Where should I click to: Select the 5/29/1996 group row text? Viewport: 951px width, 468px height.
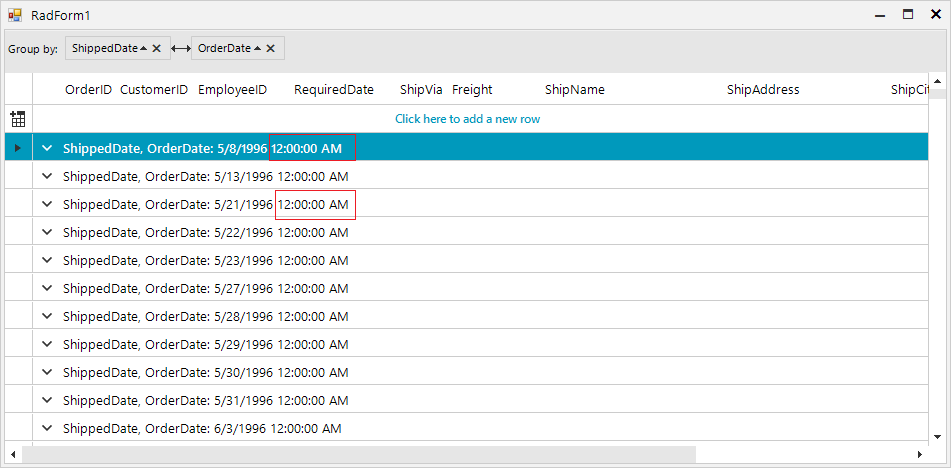pos(206,344)
